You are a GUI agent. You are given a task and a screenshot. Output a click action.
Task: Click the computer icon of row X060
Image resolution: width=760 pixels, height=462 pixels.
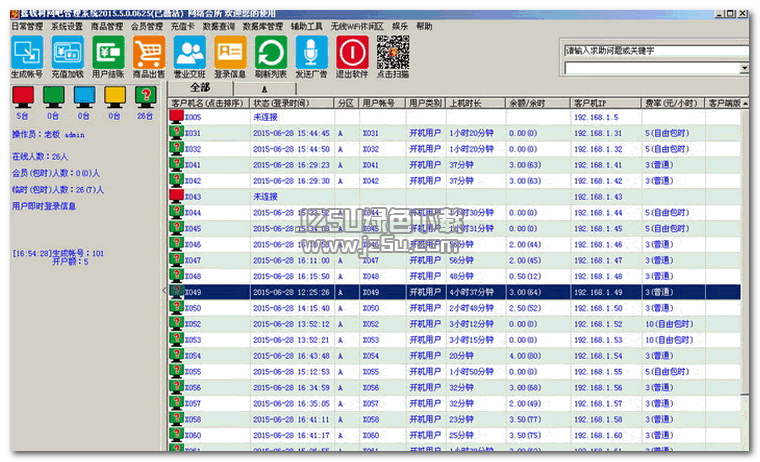176,434
